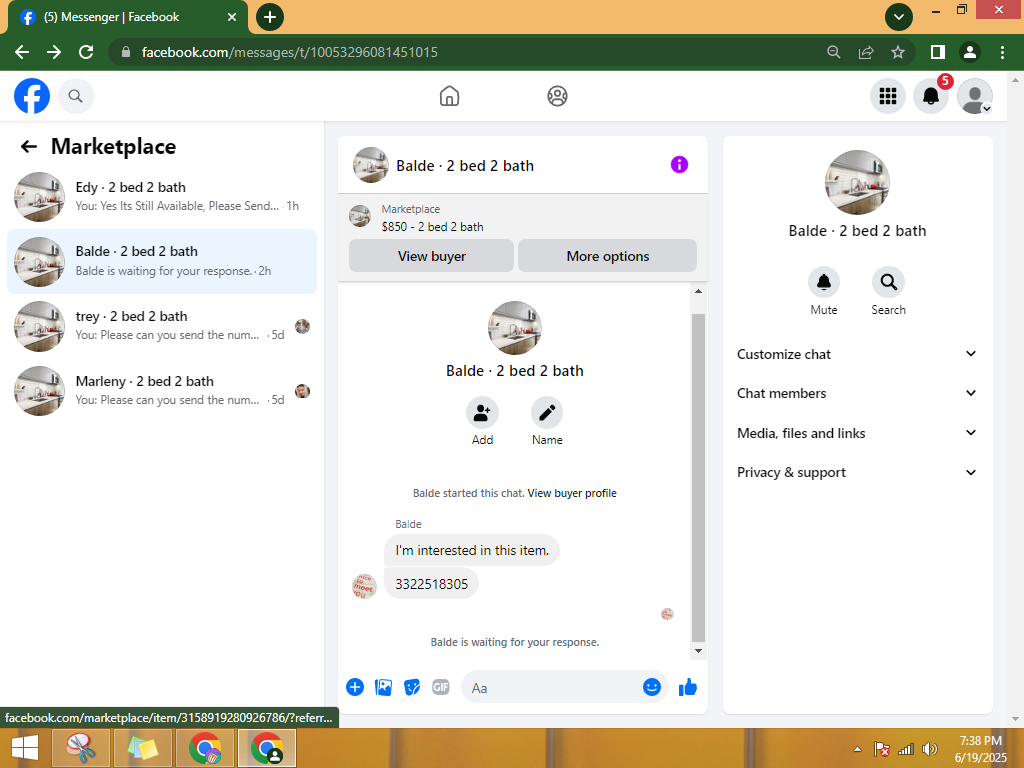Image resolution: width=1024 pixels, height=768 pixels.
Task: Open the Facebook search magnifier
Action: coord(76,96)
